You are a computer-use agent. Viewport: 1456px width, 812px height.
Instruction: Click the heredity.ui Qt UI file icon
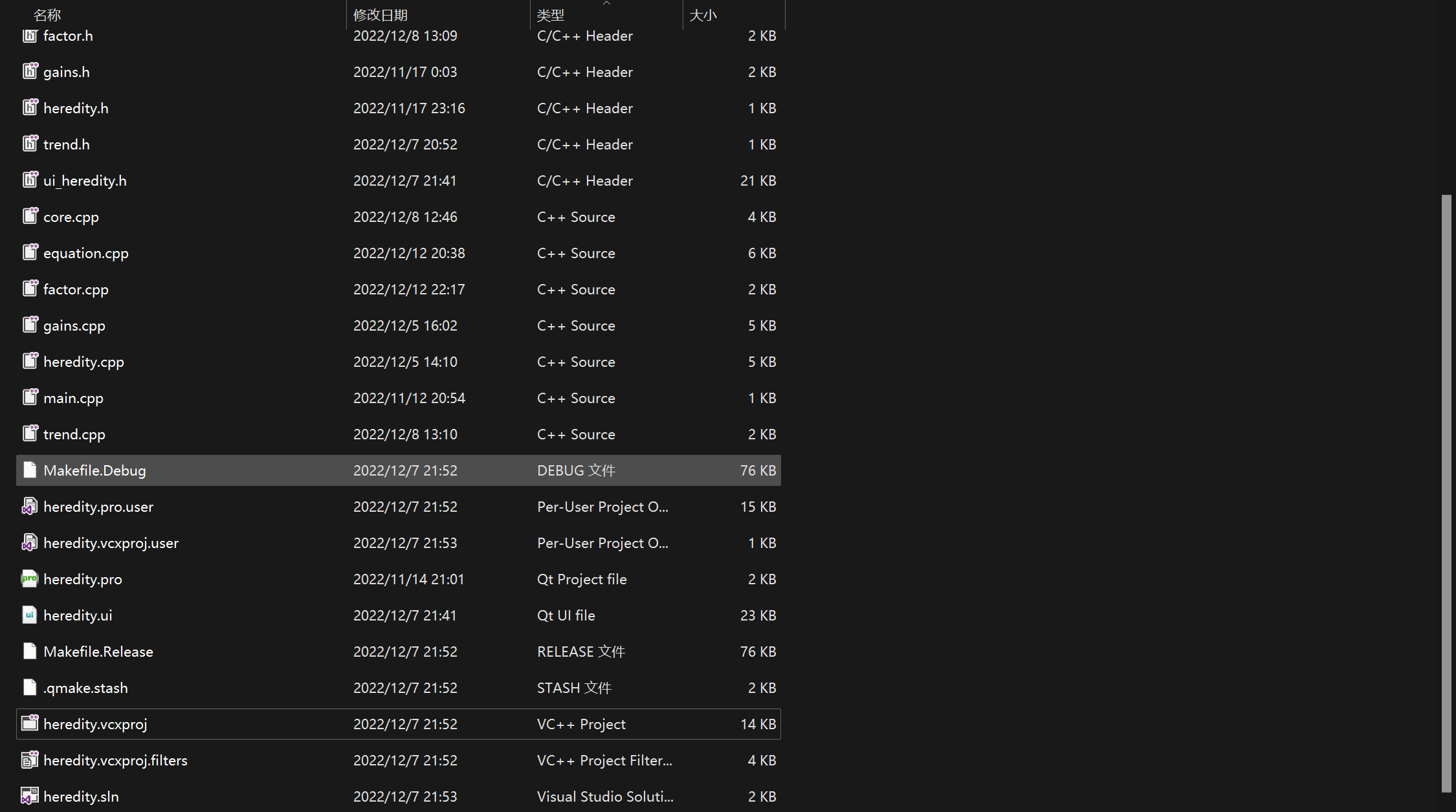(x=30, y=615)
